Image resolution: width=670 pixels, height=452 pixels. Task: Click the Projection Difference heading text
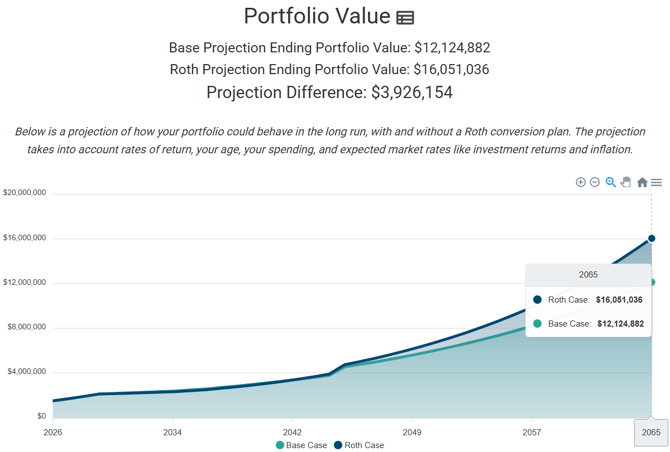(x=329, y=92)
